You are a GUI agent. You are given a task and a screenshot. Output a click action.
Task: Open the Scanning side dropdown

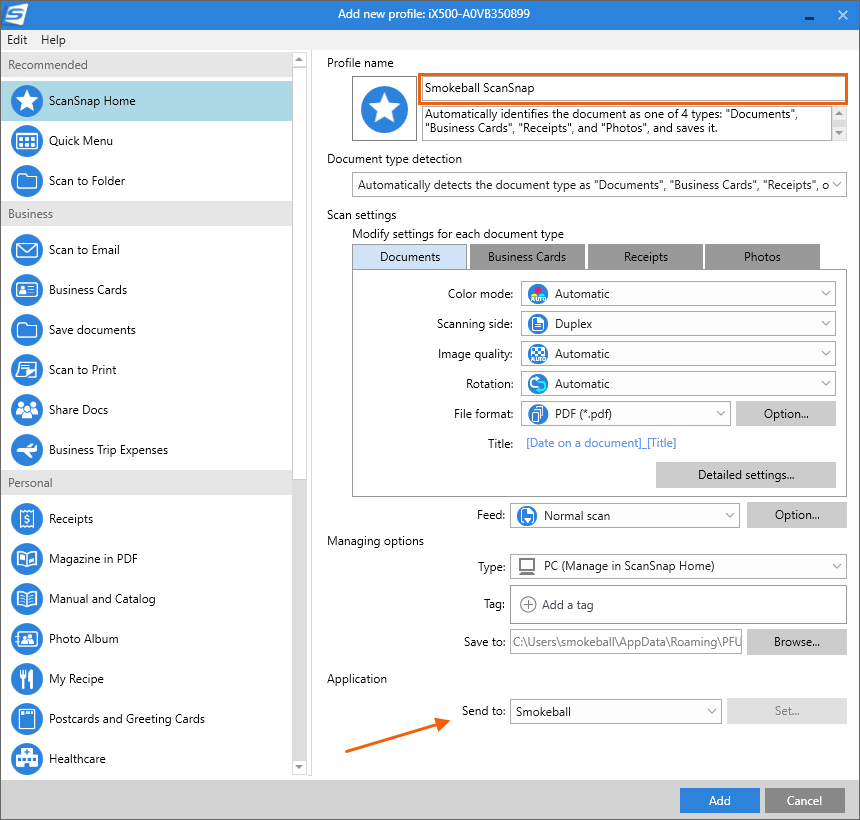pos(678,324)
